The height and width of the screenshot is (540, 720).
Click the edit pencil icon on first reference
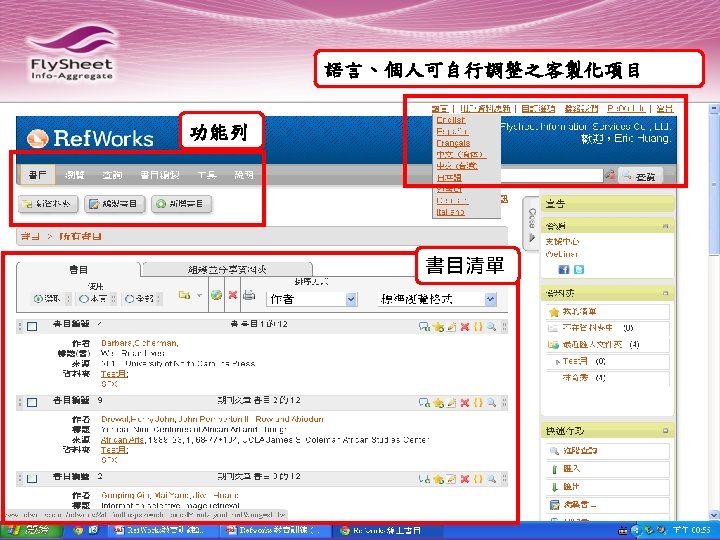[x=452, y=326]
